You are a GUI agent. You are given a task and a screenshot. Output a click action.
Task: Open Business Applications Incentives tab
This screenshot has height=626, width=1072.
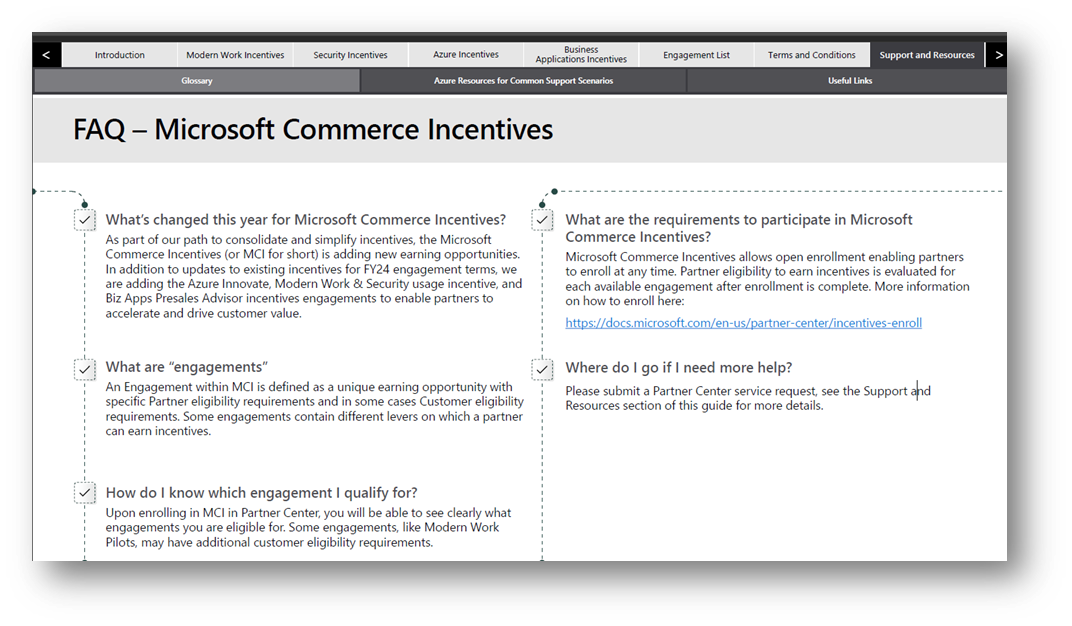click(581, 55)
